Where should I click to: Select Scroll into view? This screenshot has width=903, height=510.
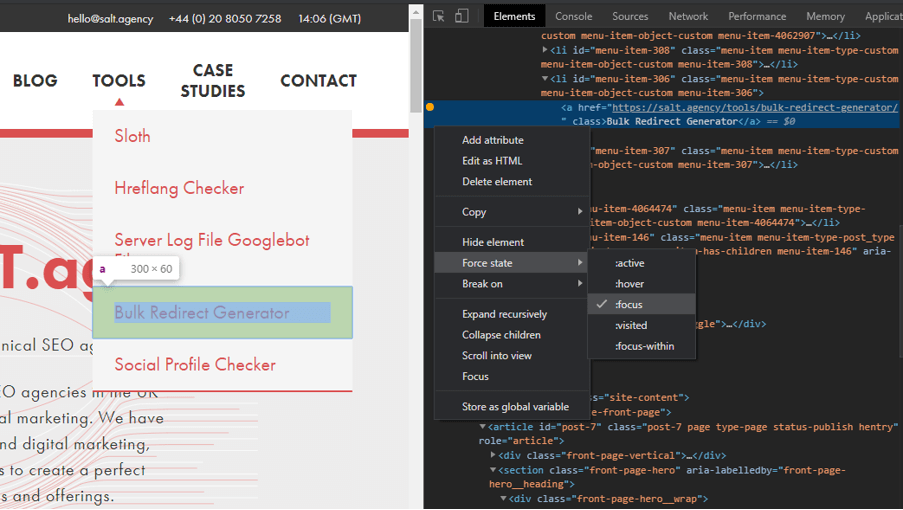[512, 356]
